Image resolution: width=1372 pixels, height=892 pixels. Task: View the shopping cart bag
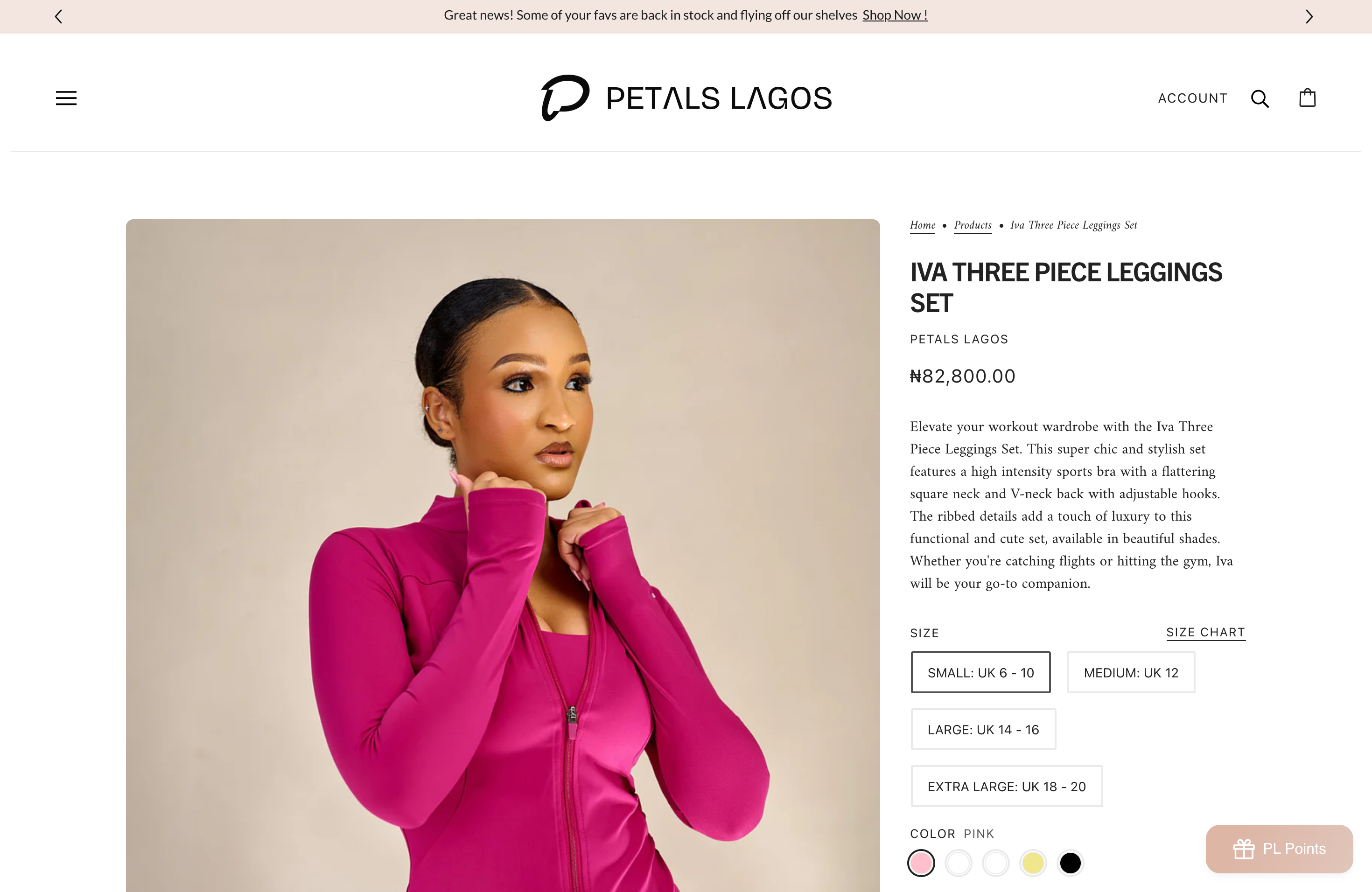click(x=1307, y=98)
